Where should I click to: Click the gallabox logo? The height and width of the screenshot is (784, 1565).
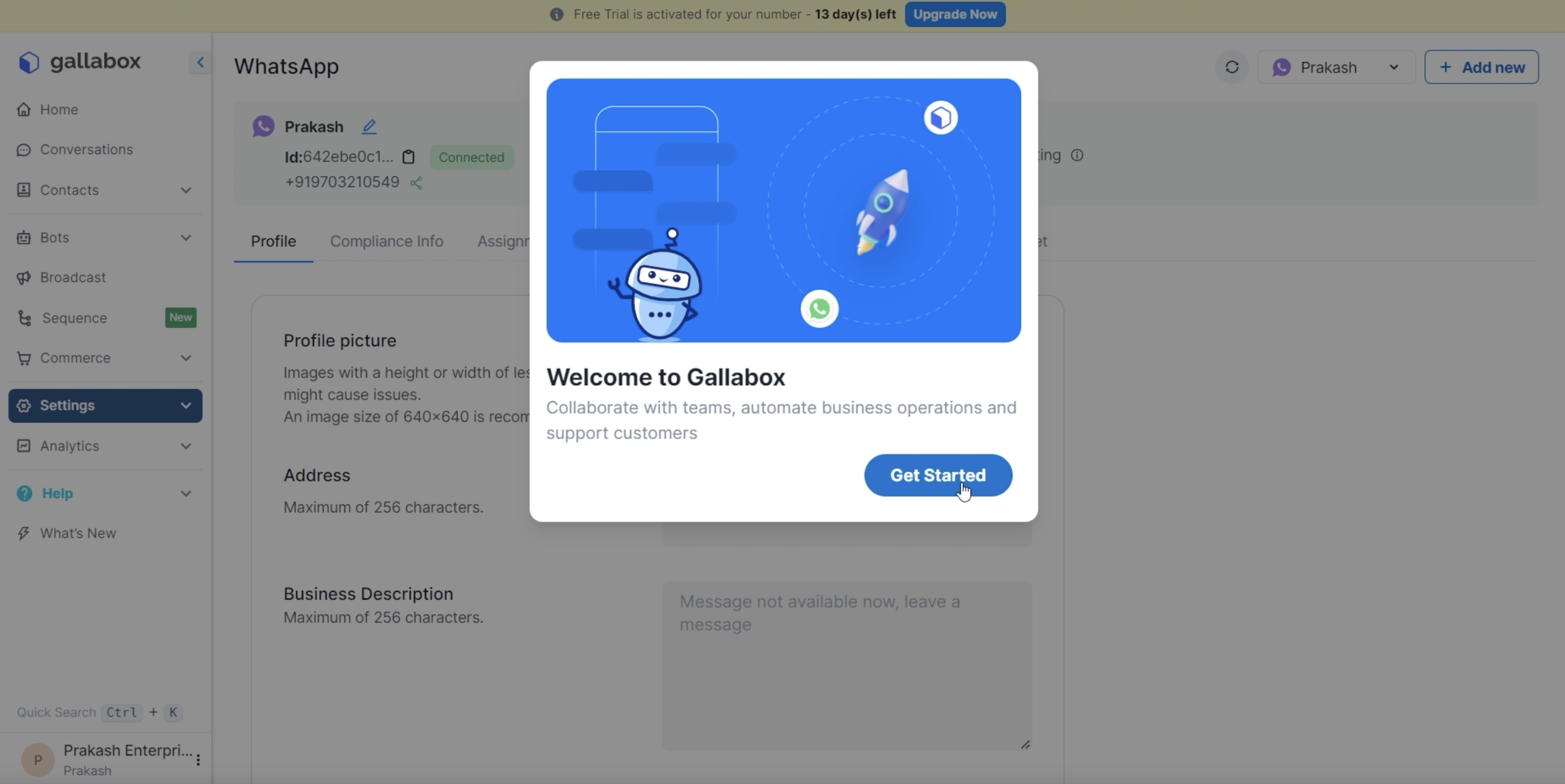(x=79, y=62)
